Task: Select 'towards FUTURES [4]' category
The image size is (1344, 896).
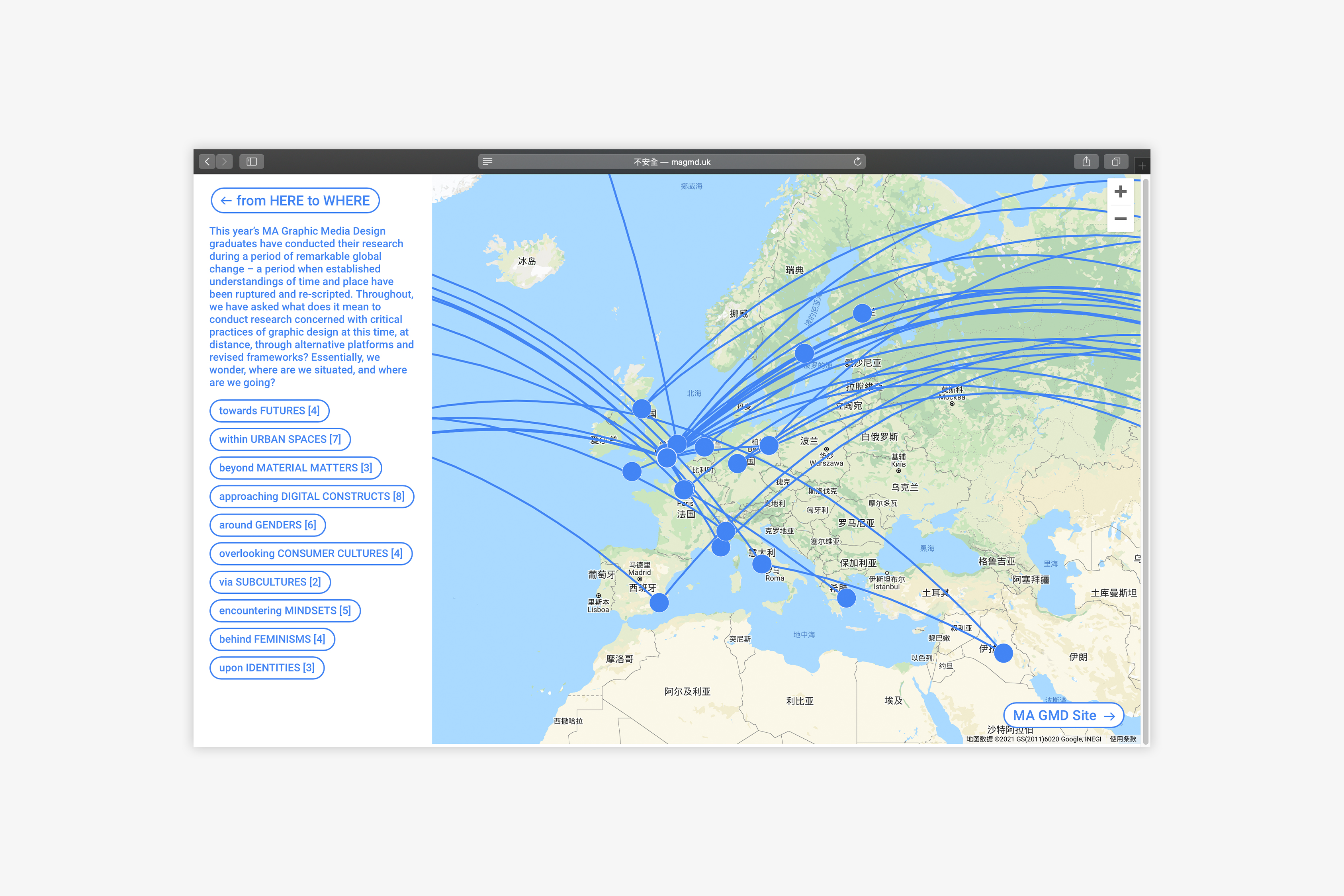Action: click(x=269, y=411)
